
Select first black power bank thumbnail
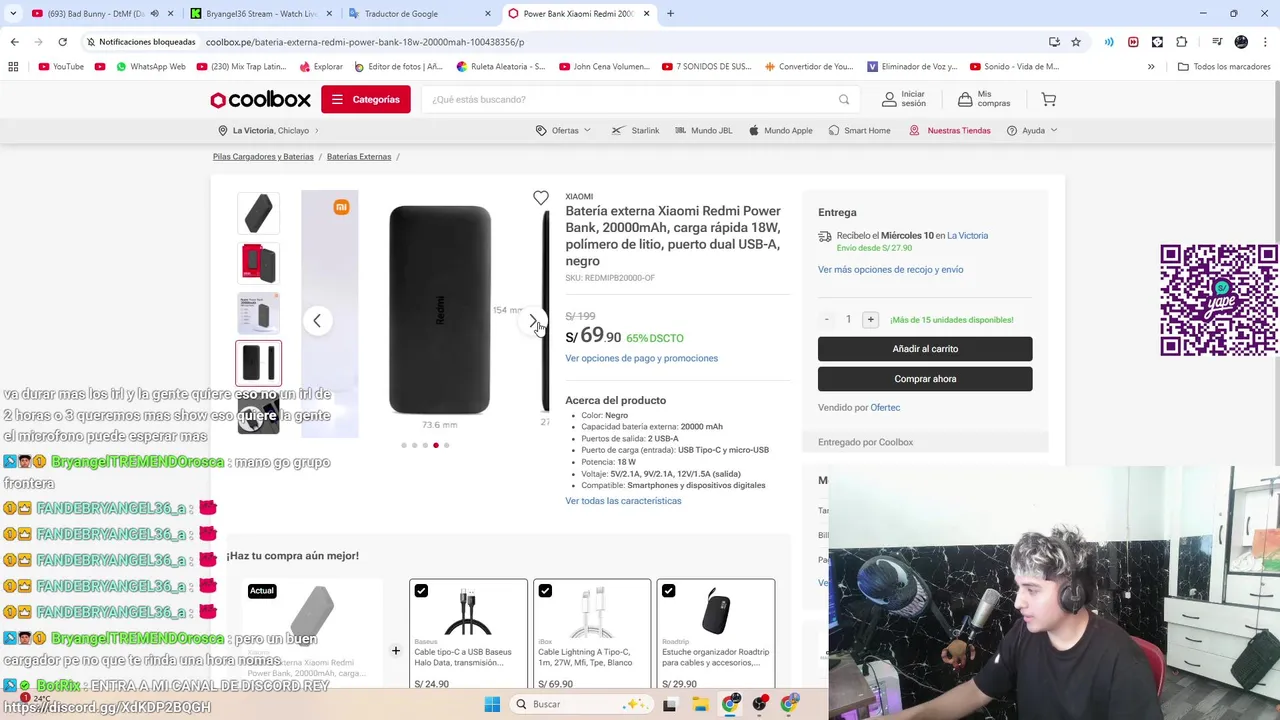tap(259, 213)
